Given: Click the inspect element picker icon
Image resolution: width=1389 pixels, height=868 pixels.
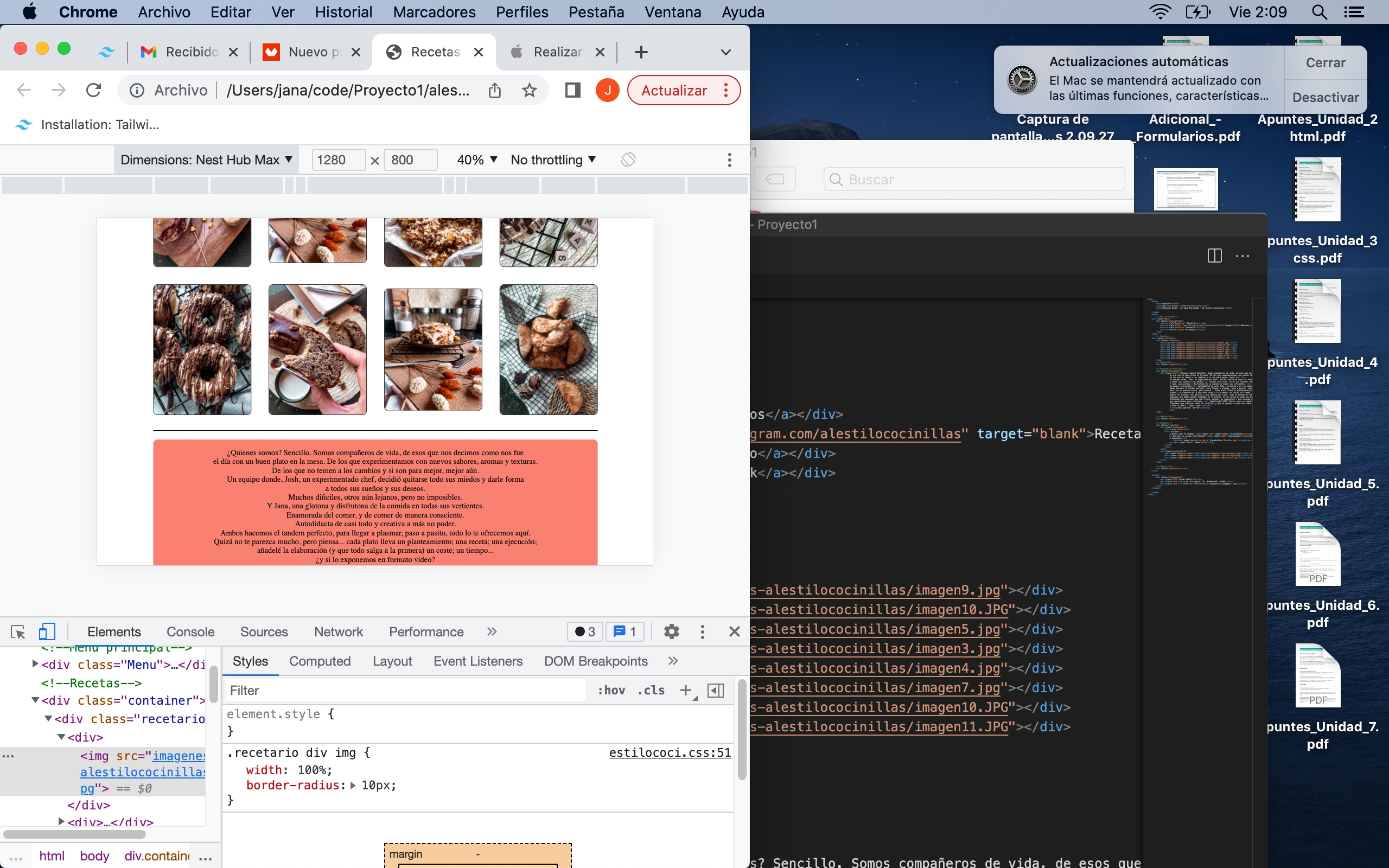Looking at the screenshot, I should (18, 631).
